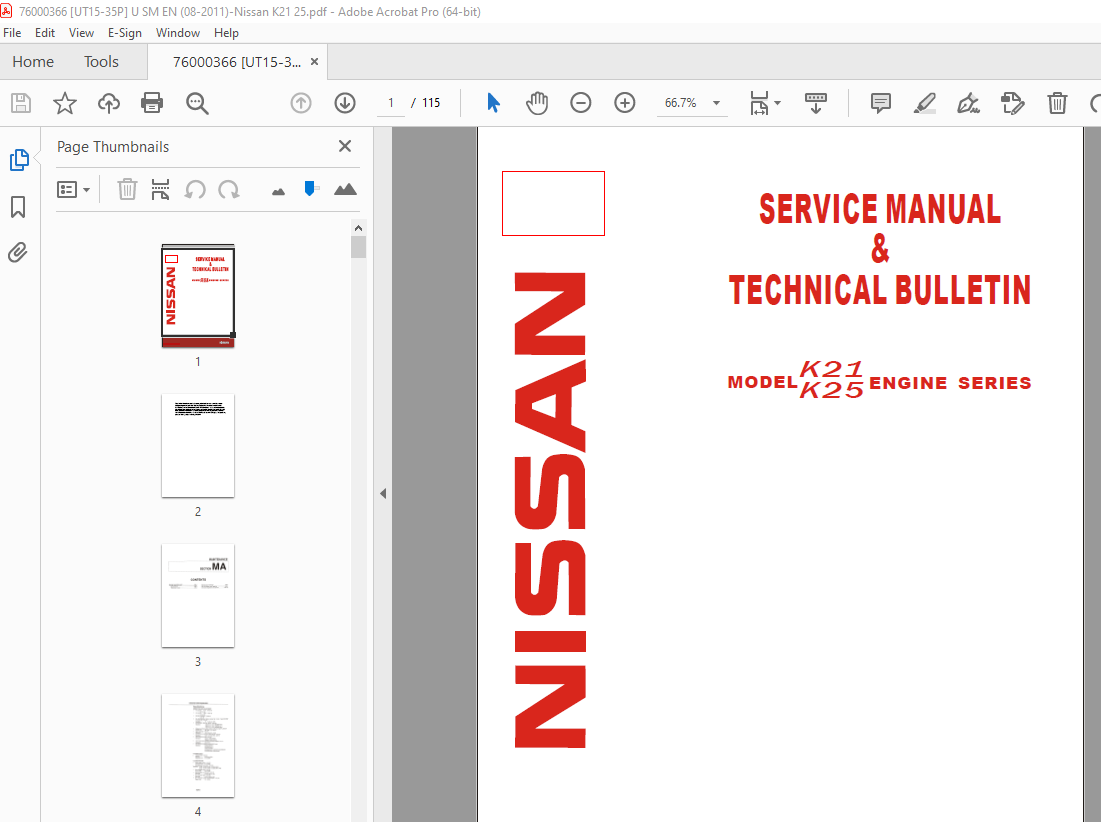Add document to starred with star icon
This screenshot has width=1101, height=822.
click(65, 103)
